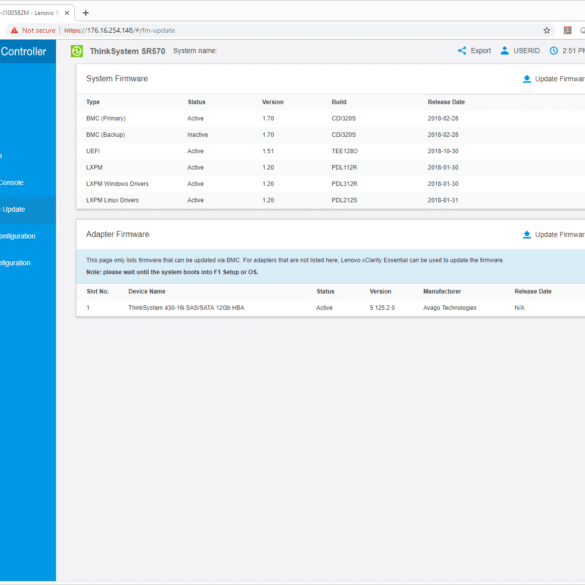Select the Update item in the sidebar

pyautogui.click(x=28, y=209)
